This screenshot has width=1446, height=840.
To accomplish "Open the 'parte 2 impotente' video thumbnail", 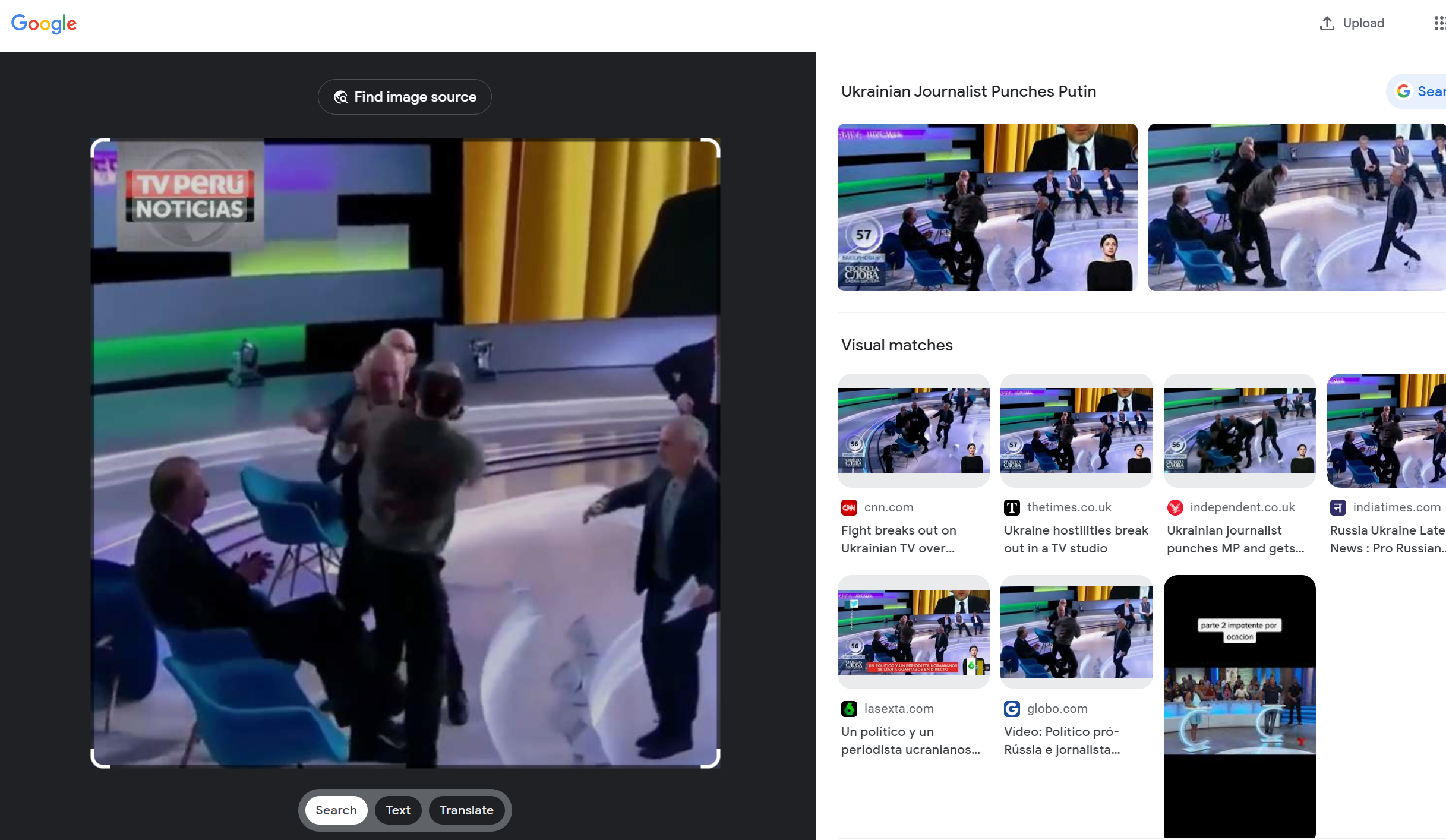I will 1239,707.
